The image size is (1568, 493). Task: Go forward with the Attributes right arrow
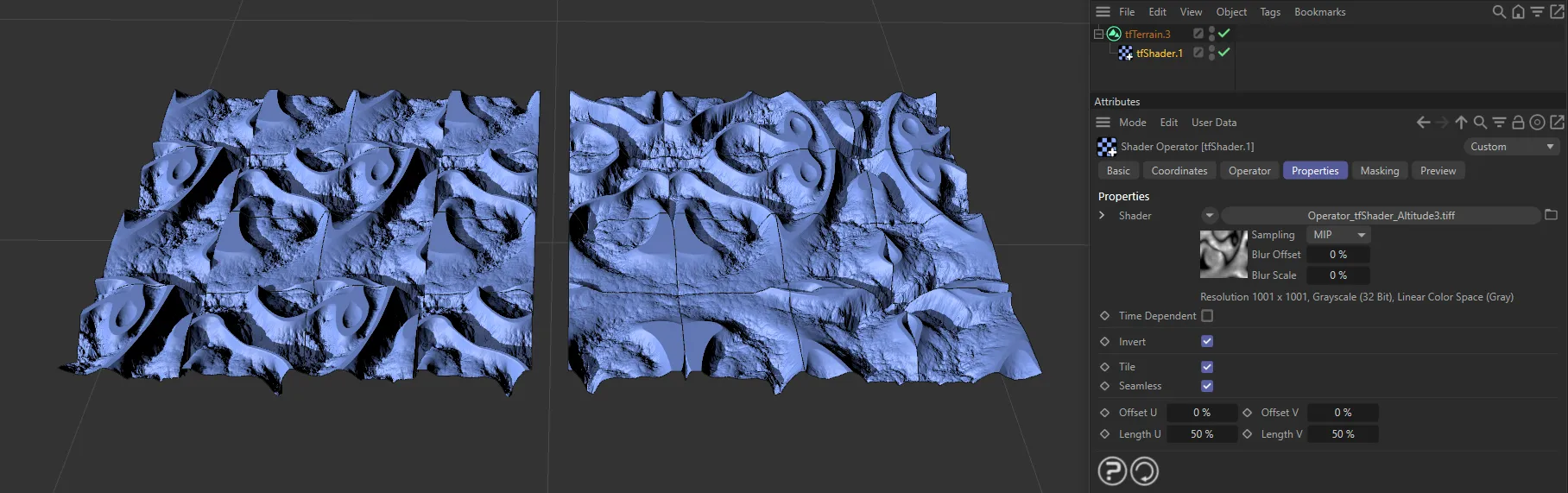(x=1442, y=123)
